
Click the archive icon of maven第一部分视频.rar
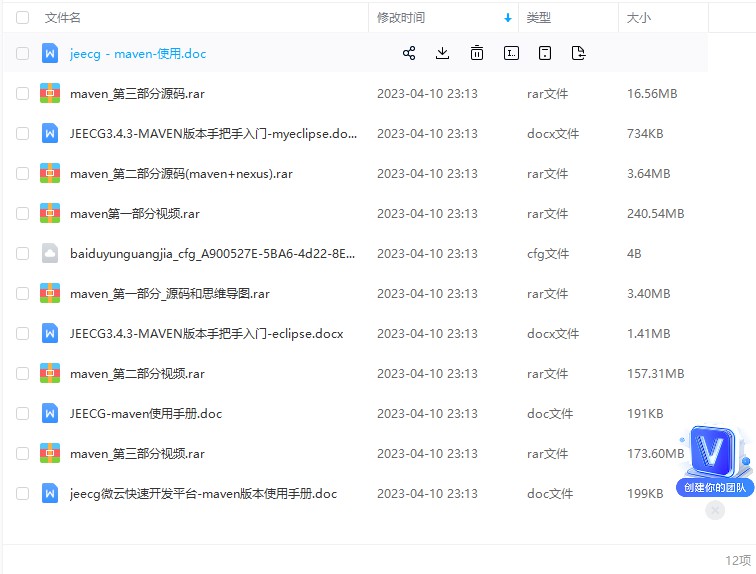pos(50,214)
